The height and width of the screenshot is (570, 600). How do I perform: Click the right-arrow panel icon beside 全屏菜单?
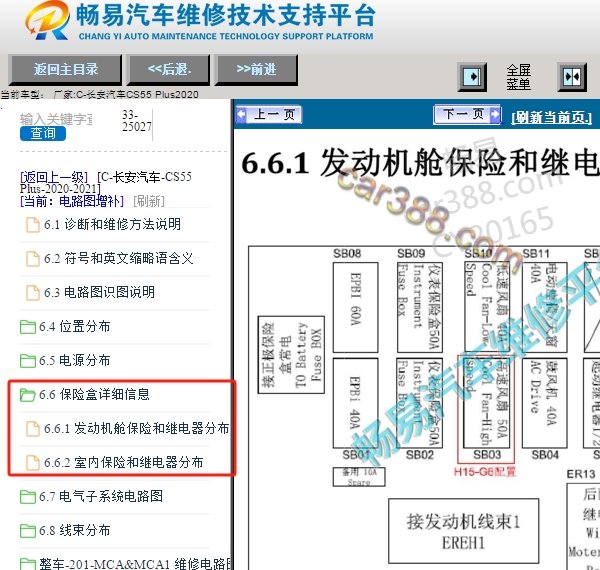pyautogui.click(x=472, y=77)
